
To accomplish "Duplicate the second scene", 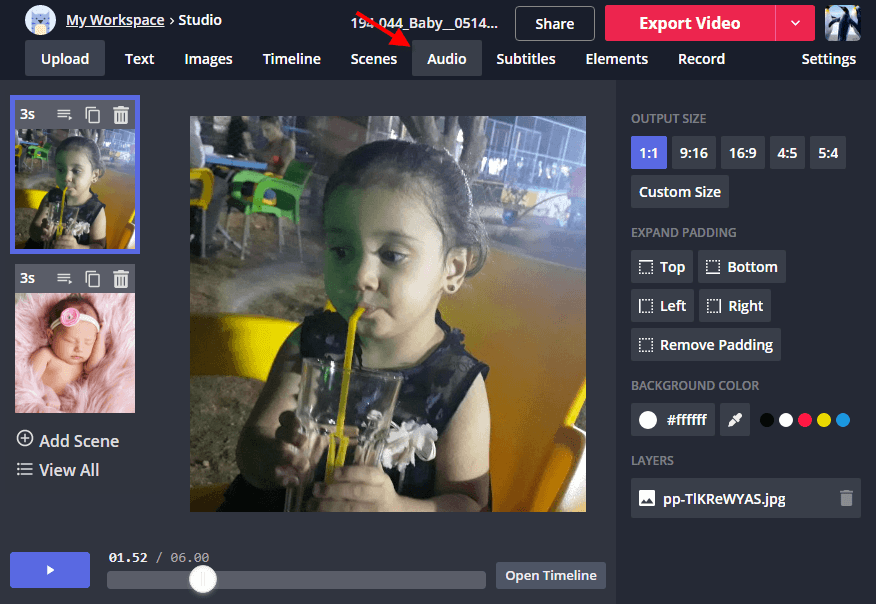I will pos(93,279).
